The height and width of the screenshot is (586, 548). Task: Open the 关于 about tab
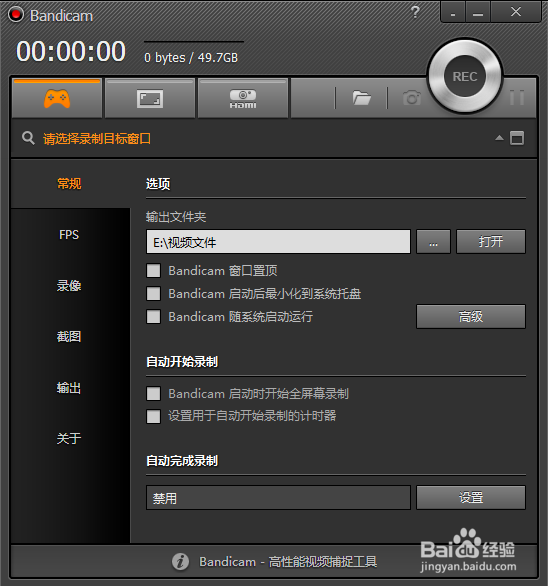(69, 438)
